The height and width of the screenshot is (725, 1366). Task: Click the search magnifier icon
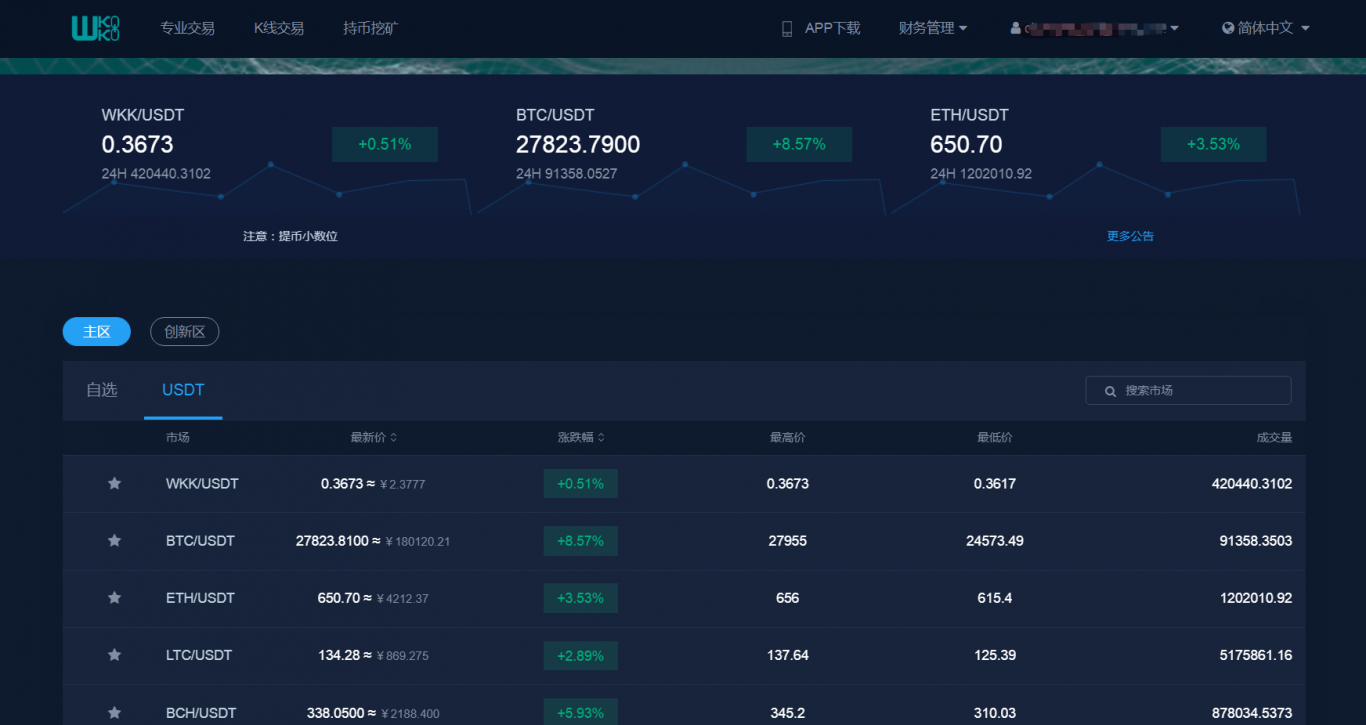point(1110,391)
